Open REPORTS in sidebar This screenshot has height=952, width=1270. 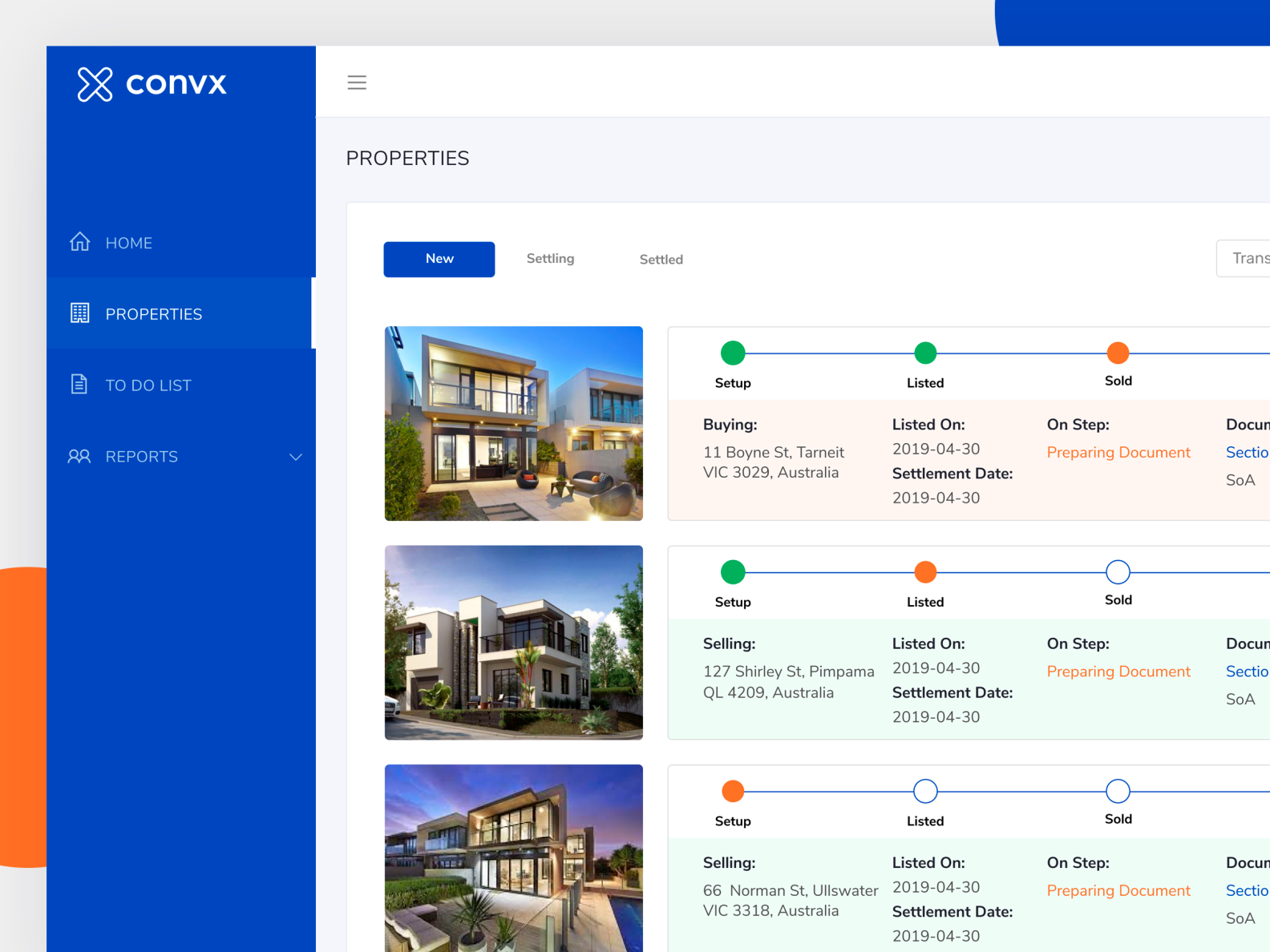(181, 456)
